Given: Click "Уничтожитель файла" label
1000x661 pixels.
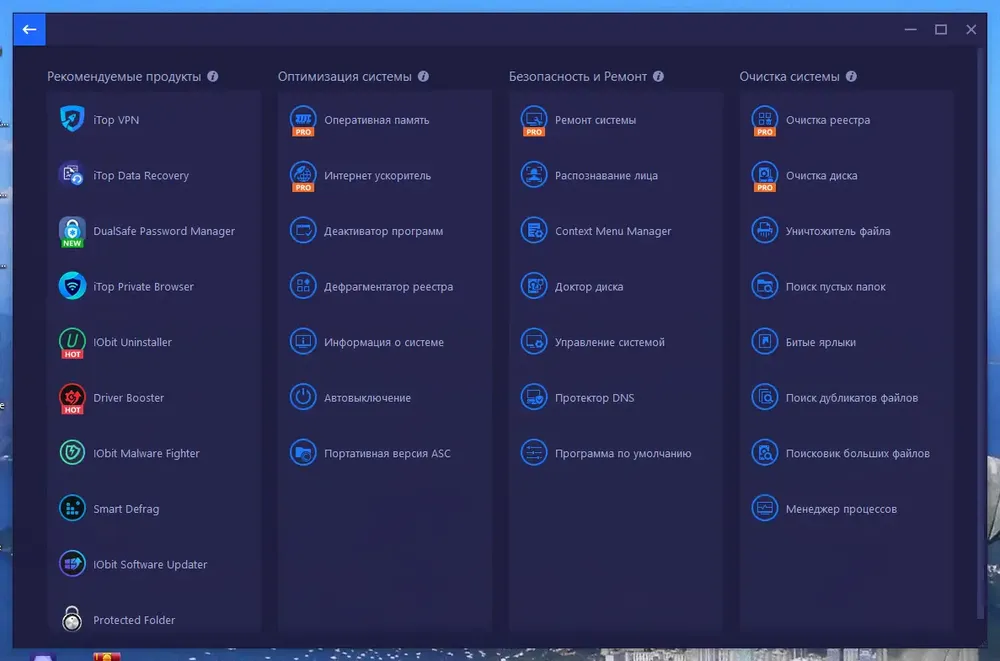Looking at the screenshot, I should coord(838,231).
